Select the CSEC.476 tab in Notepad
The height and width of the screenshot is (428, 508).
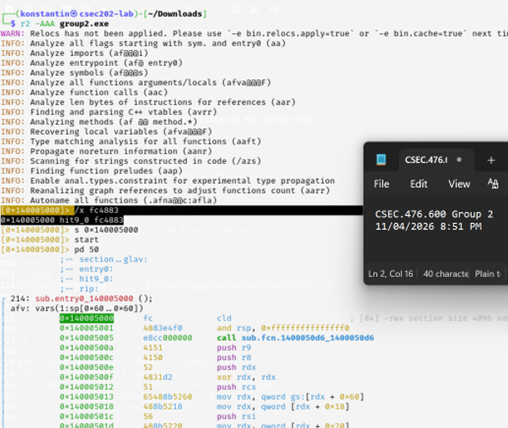(436, 160)
